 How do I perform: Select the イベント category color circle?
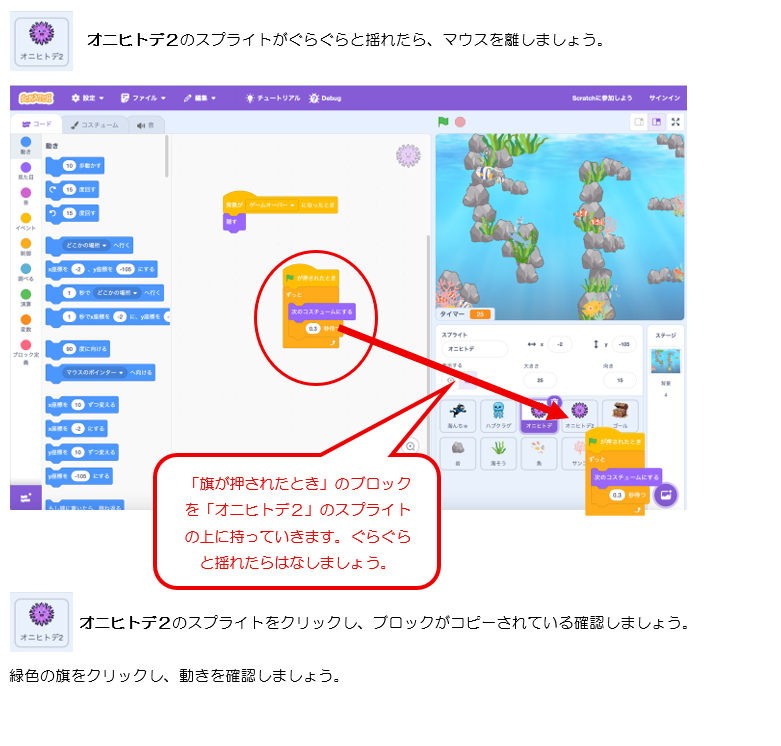click(25, 217)
